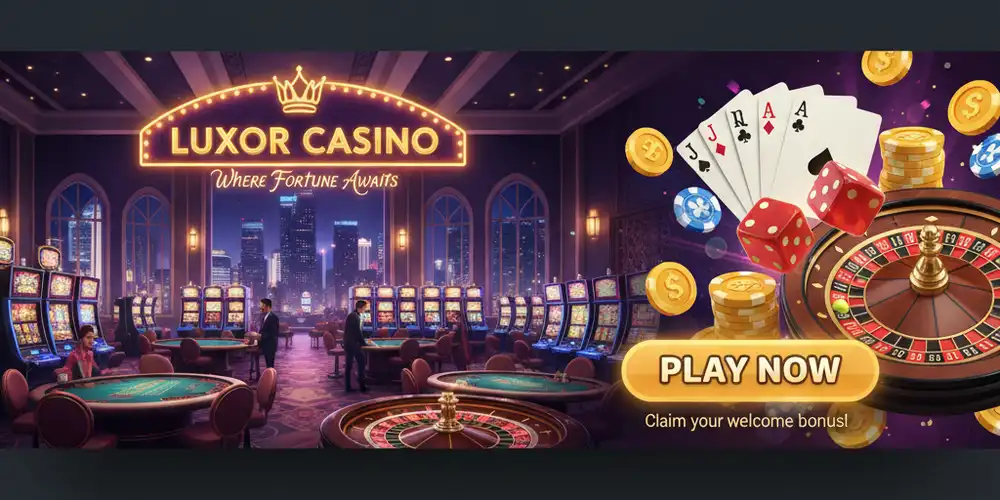Click the red die touching the gold chip stack

click(x=775, y=235)
